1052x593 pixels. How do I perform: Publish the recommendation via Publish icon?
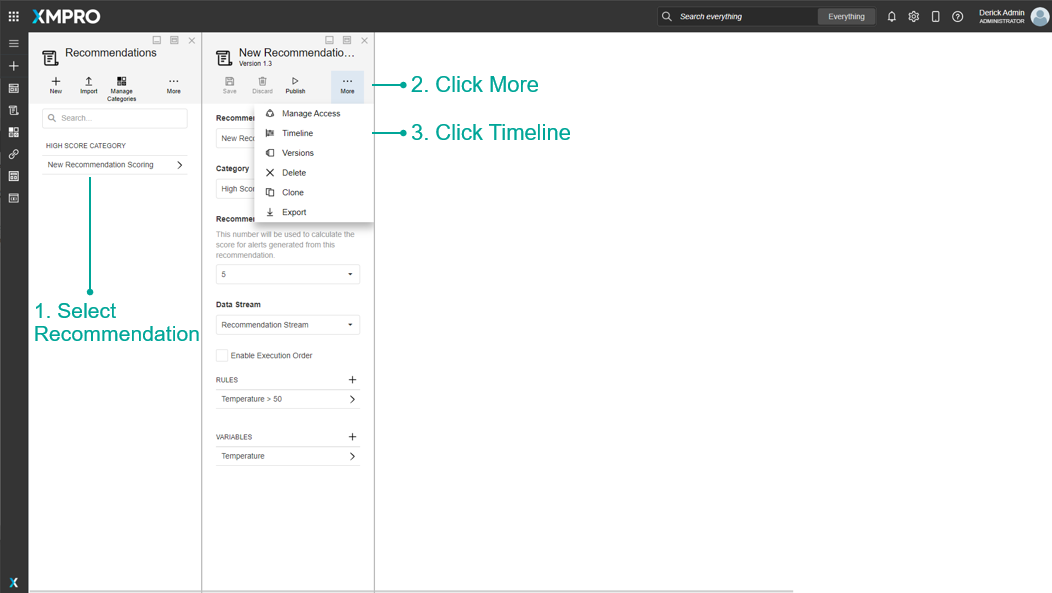click(295, 84)
